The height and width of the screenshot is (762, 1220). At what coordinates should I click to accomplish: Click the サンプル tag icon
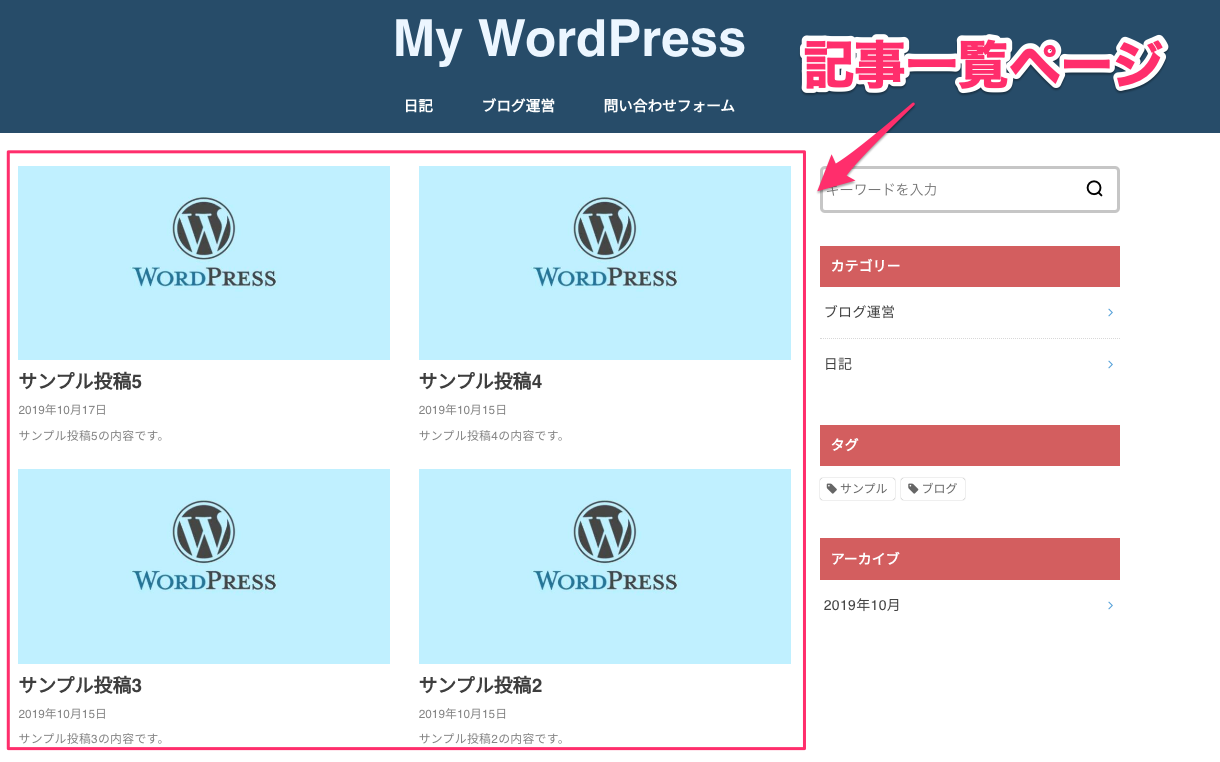point(830,489)
